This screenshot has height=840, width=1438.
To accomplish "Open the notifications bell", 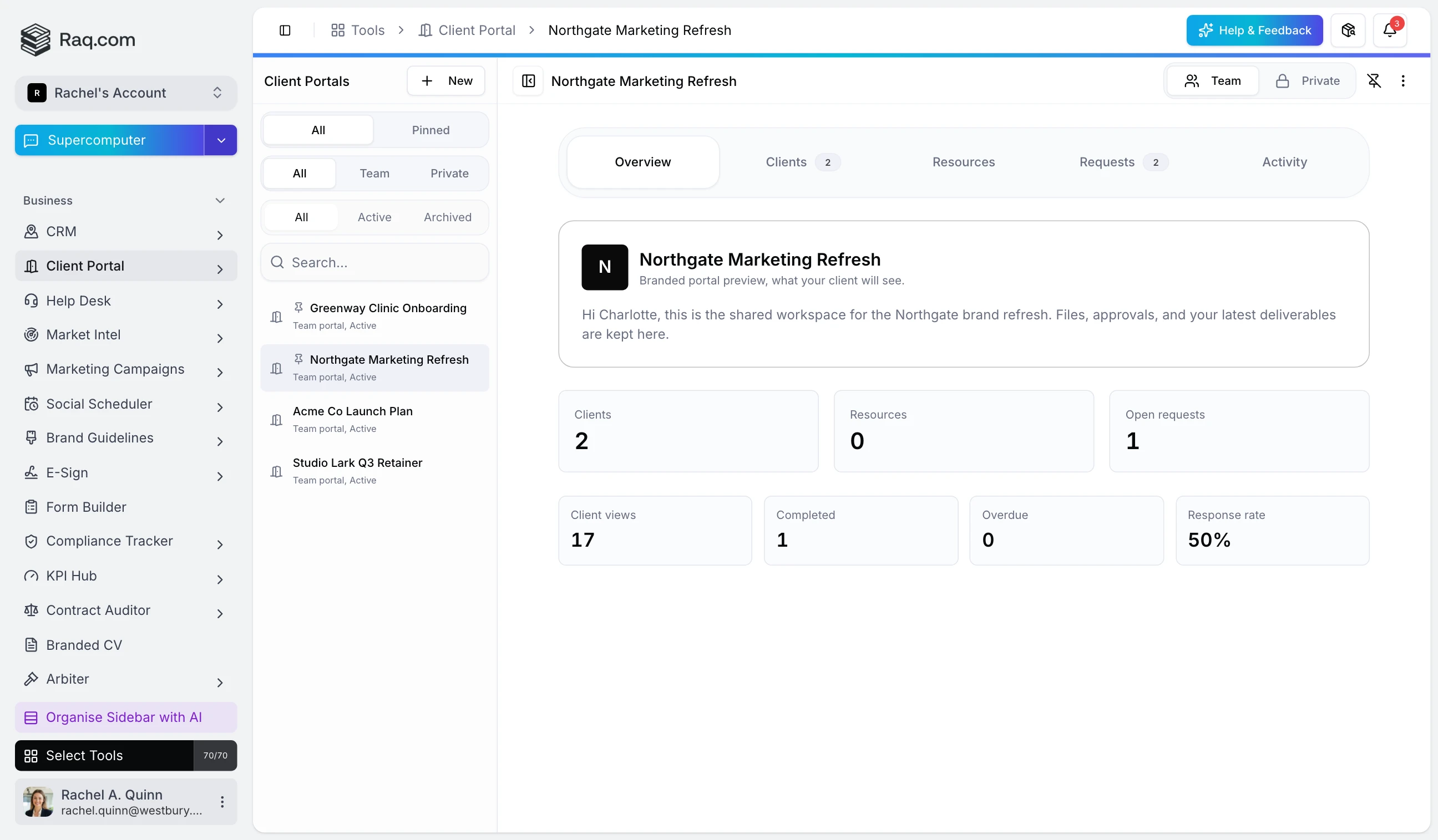I will point(1390,30).
